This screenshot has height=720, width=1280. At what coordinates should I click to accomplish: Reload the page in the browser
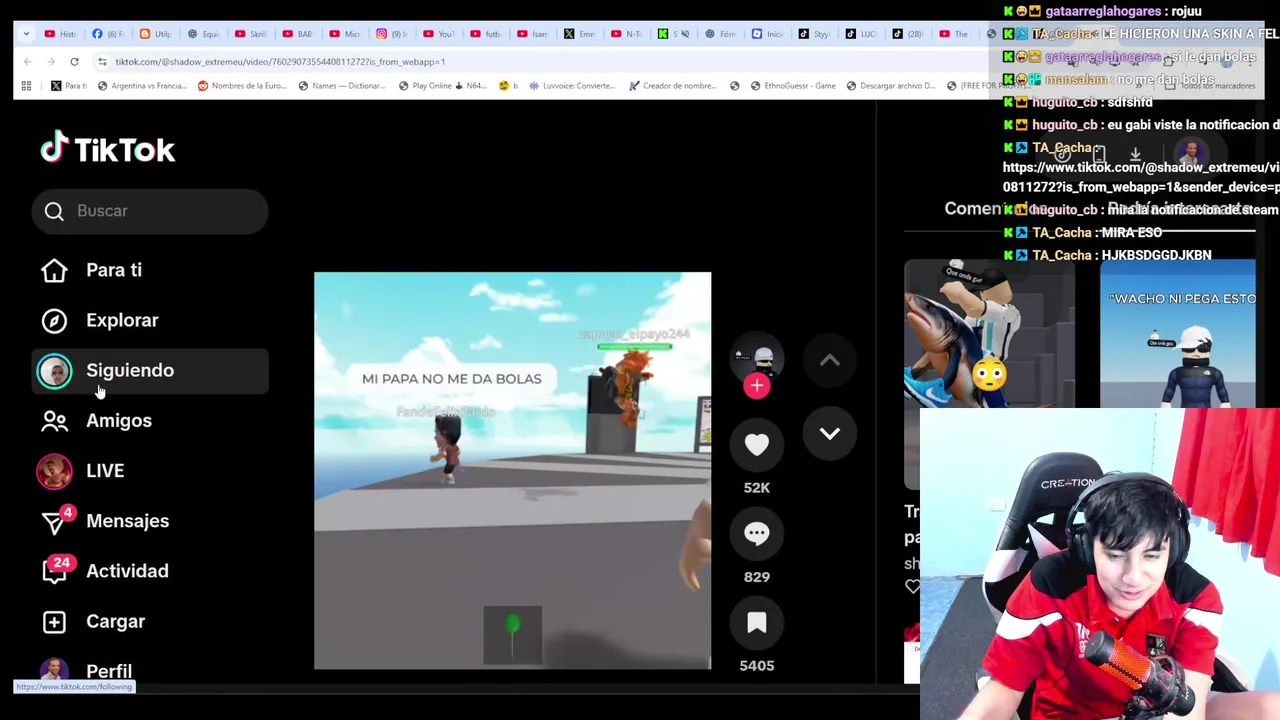tap(74, 62)
